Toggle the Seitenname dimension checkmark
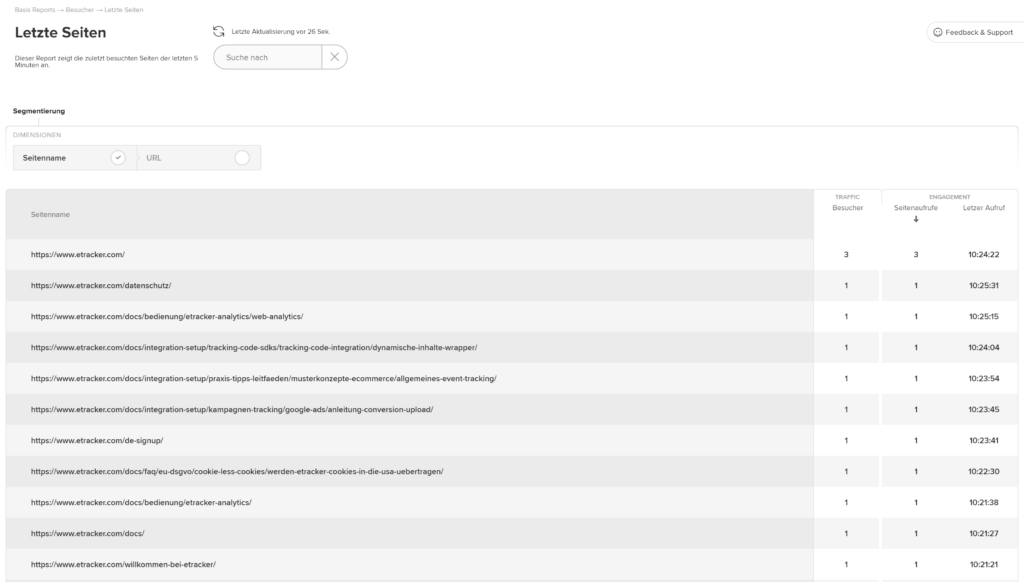This screenshot has width=1024, height=582. coord(118,158)
